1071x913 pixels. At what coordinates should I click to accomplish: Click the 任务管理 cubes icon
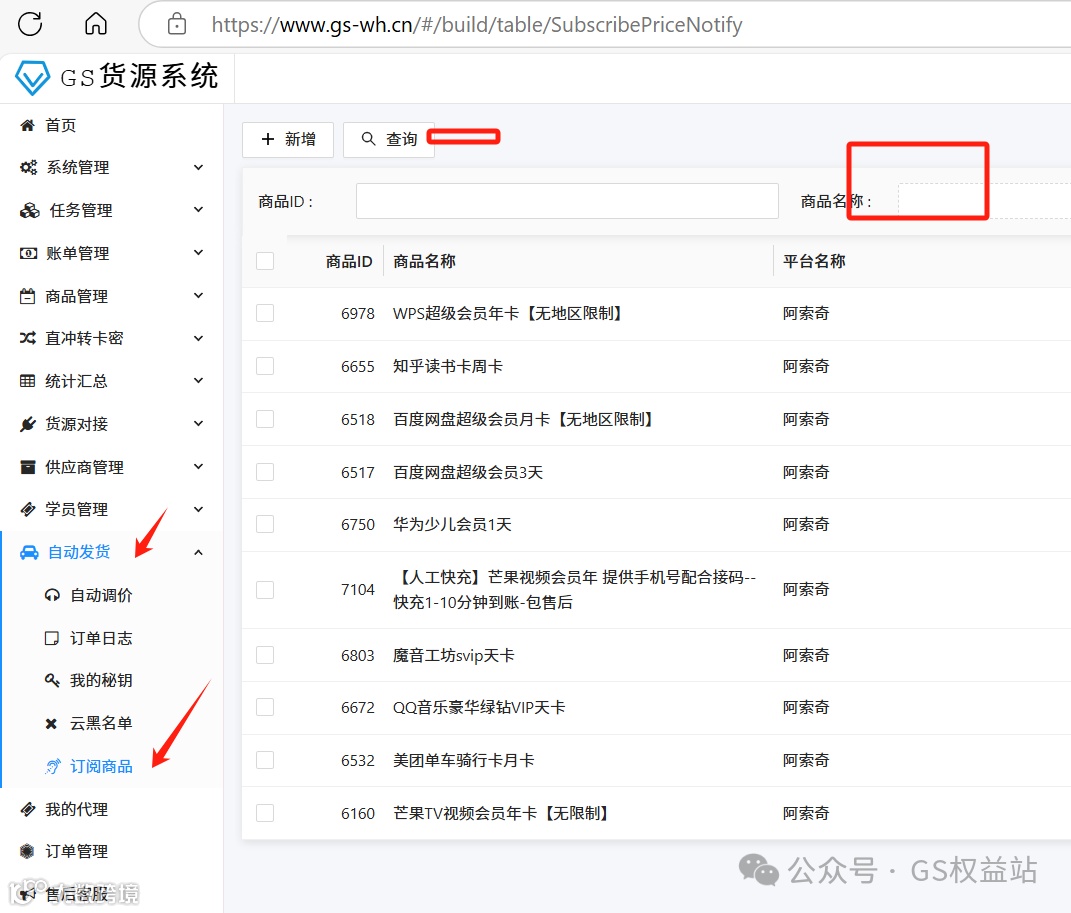(29, 210)
